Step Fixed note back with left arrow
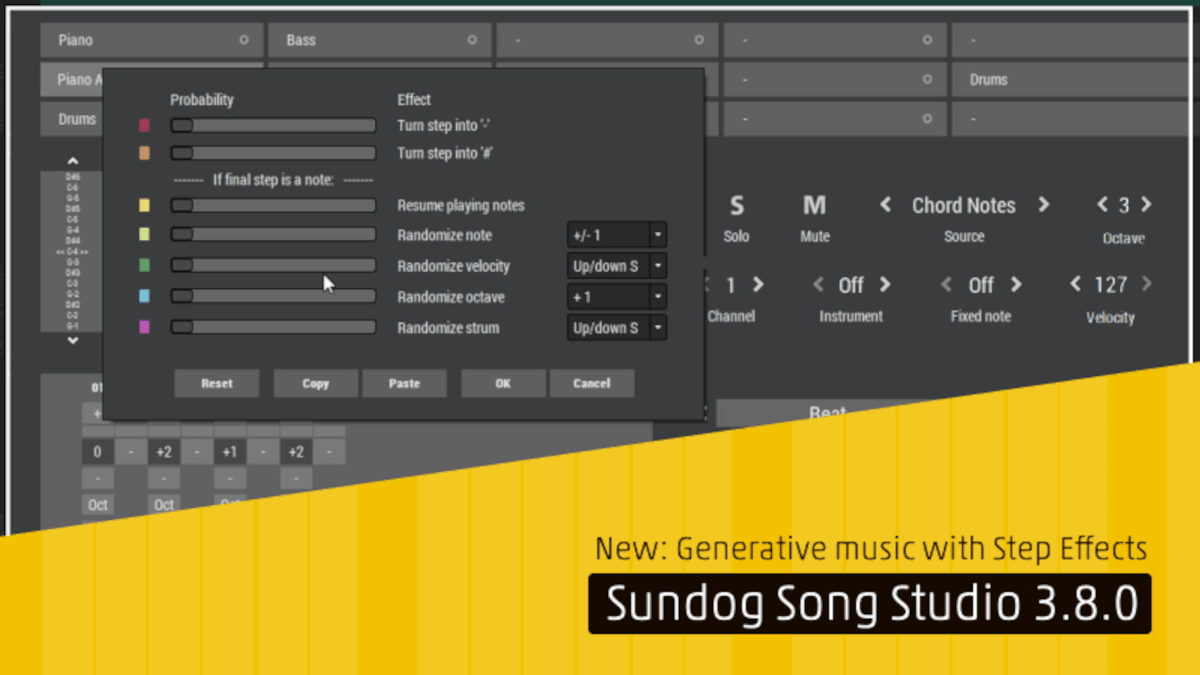 pyautogui.click(x=947, y=285)
